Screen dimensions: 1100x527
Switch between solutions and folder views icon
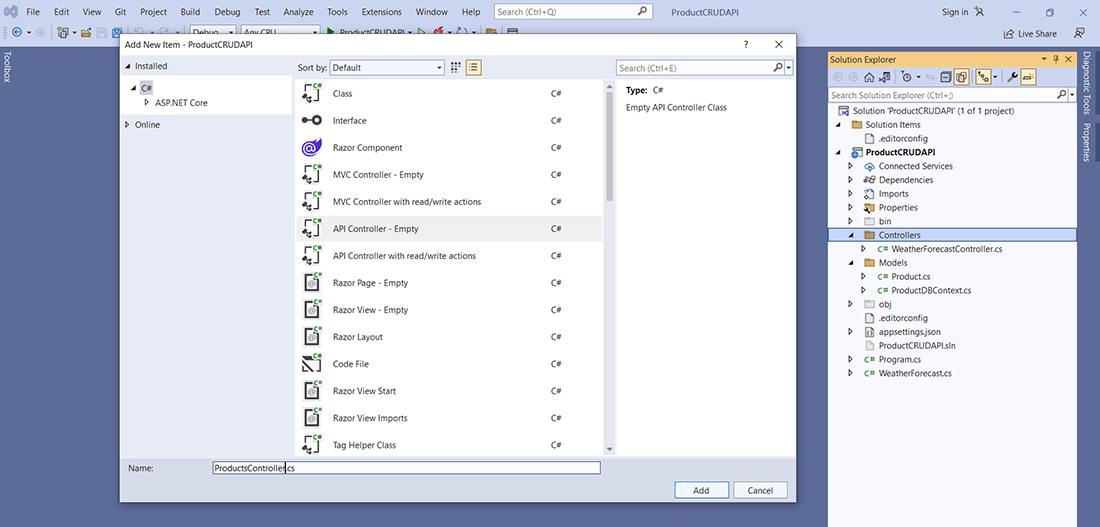(885, 77)
